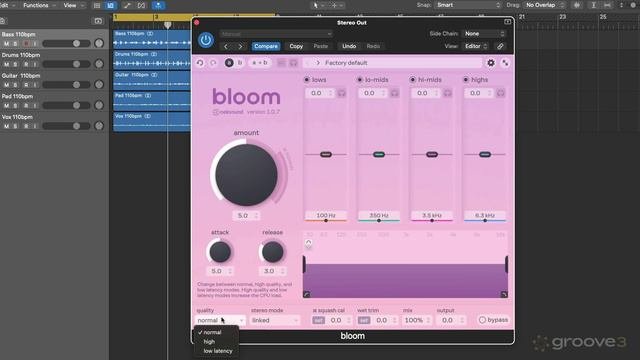This screenshot has width=640, height=360.
Task: Go to previous plug-in setting arrow
Action: coord(226,46)
